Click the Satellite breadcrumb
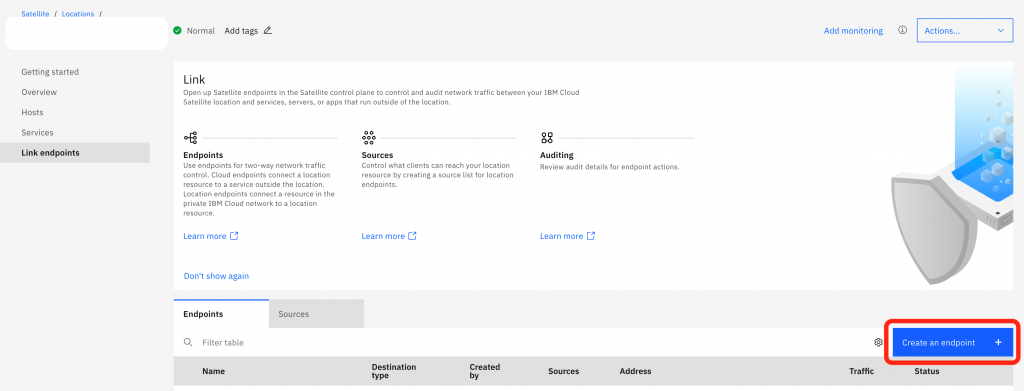 (35, 14)
